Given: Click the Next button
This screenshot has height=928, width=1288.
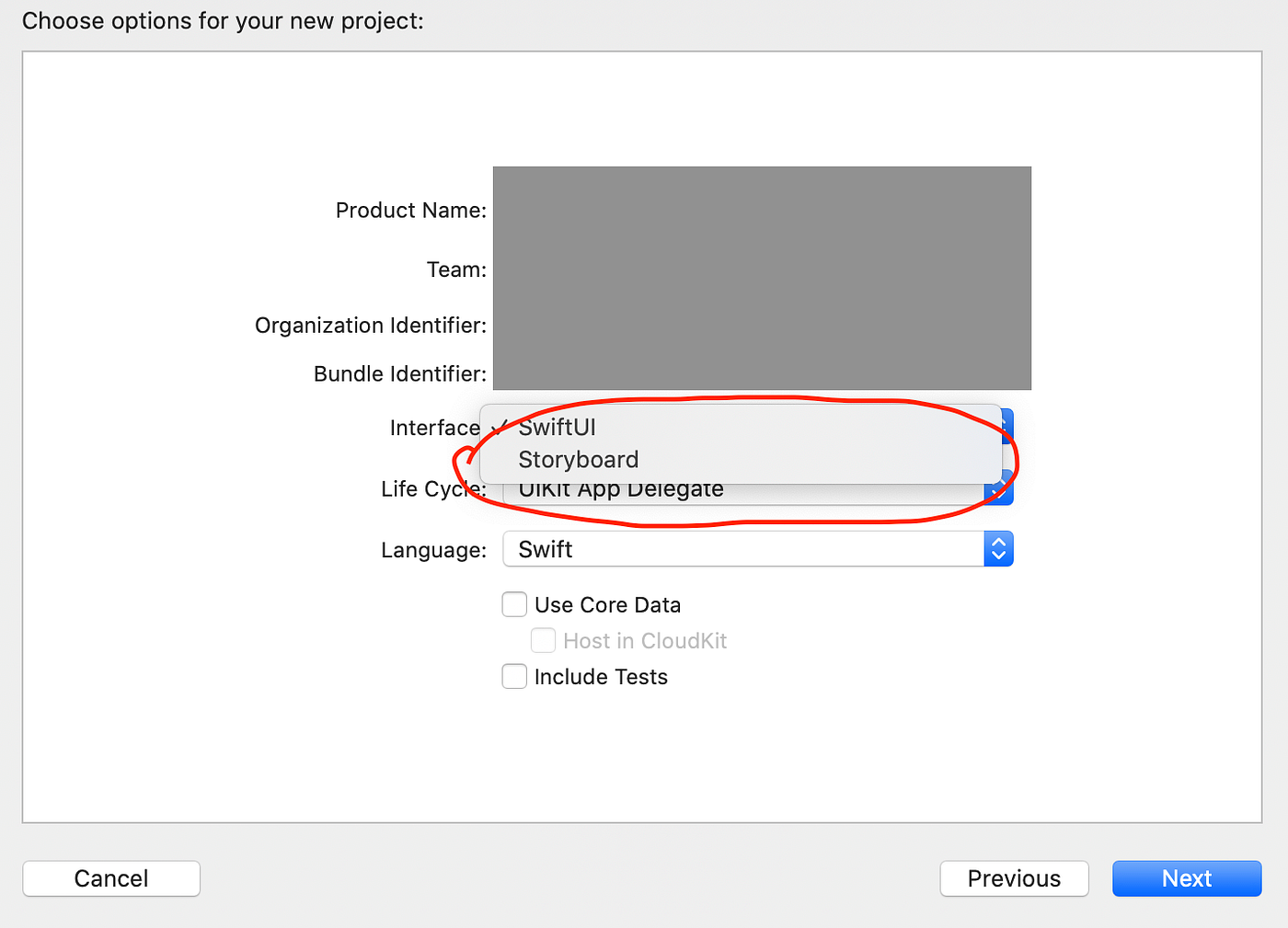Looking at the screenshot, I should click(1187, 878).
